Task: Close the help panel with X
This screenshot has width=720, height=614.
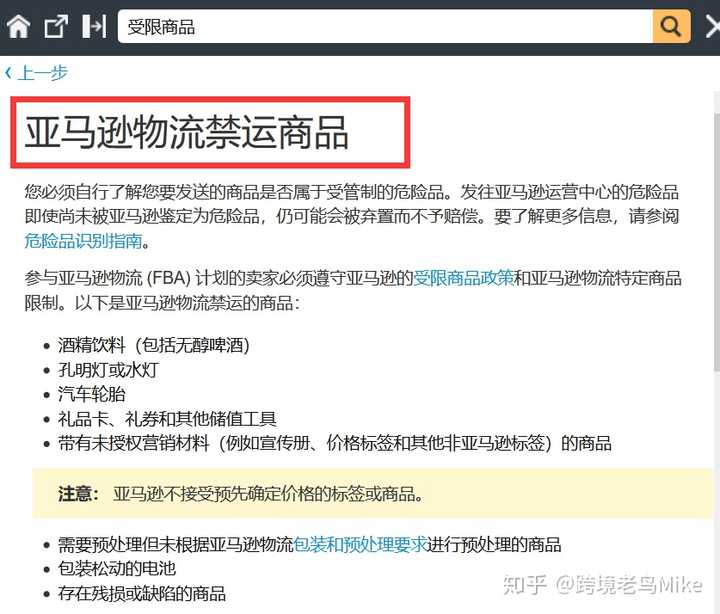Action: click(x=713, y=27)
